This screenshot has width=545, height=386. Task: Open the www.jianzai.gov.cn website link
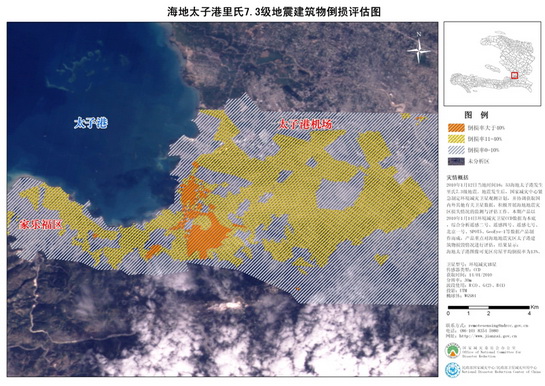(488, 336)
